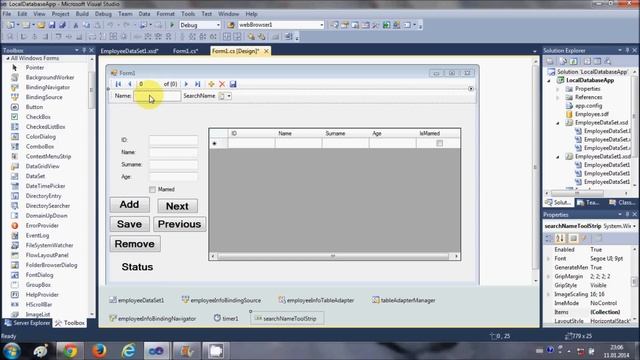Click Move First in binding navigator

click(118, 84)
